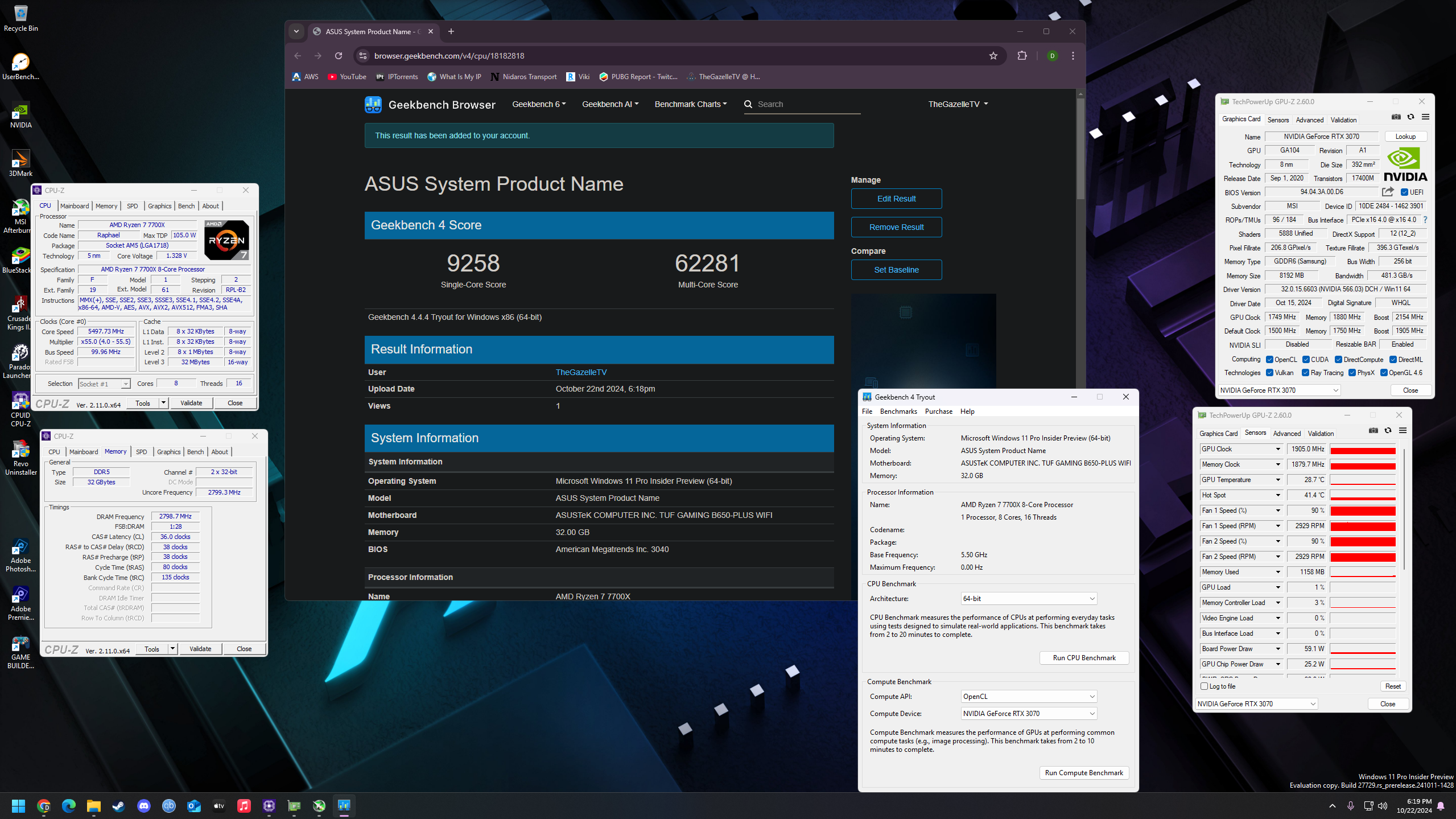Click the Edit Result button
The image size is (1456, 819).
pyautogui.click(x=896, y=199)
